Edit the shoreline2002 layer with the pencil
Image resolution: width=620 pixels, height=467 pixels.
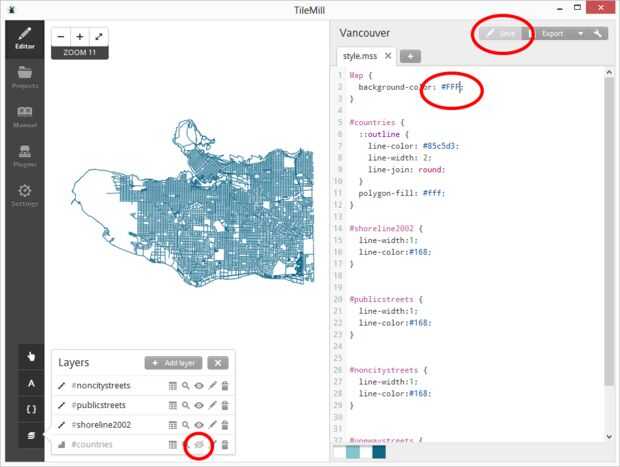coord(212,425)
